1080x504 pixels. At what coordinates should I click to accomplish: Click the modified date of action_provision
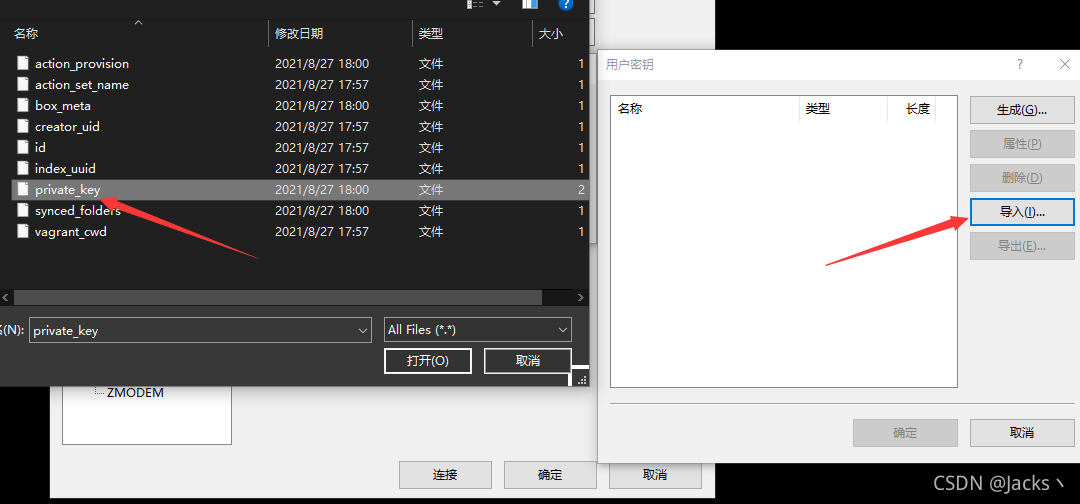coord(322,63)
